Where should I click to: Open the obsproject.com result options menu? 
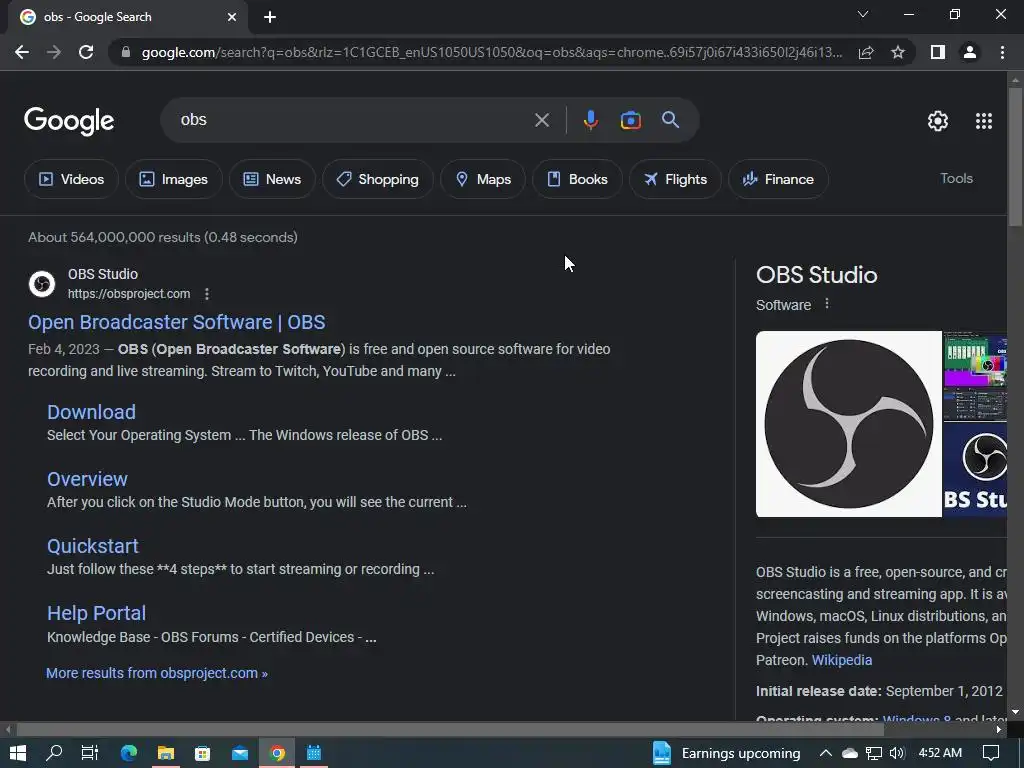click(x=207, y=294)
